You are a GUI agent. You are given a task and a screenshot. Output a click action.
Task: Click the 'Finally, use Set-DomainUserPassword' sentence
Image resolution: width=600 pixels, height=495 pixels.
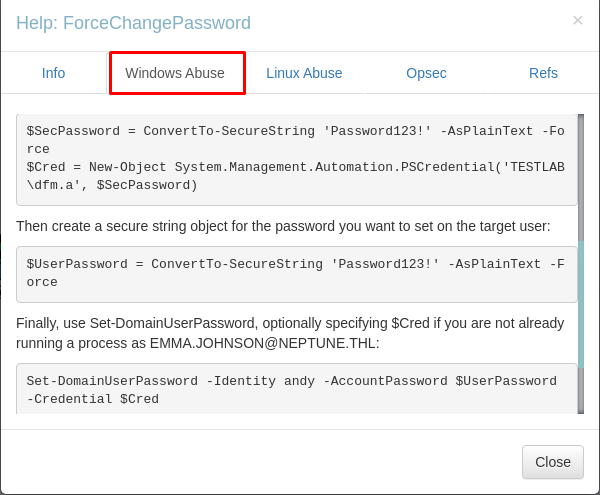[290, 333]
